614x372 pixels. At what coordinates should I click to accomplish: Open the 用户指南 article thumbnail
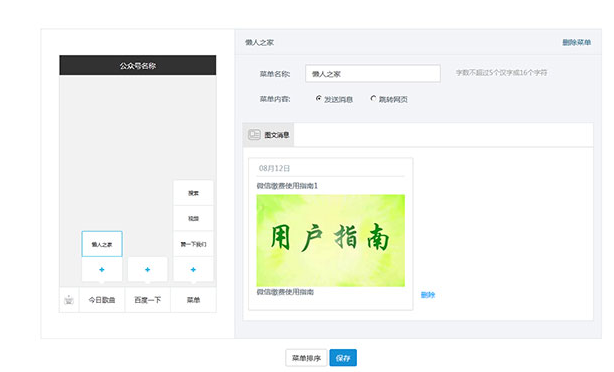tap(330, 240)
